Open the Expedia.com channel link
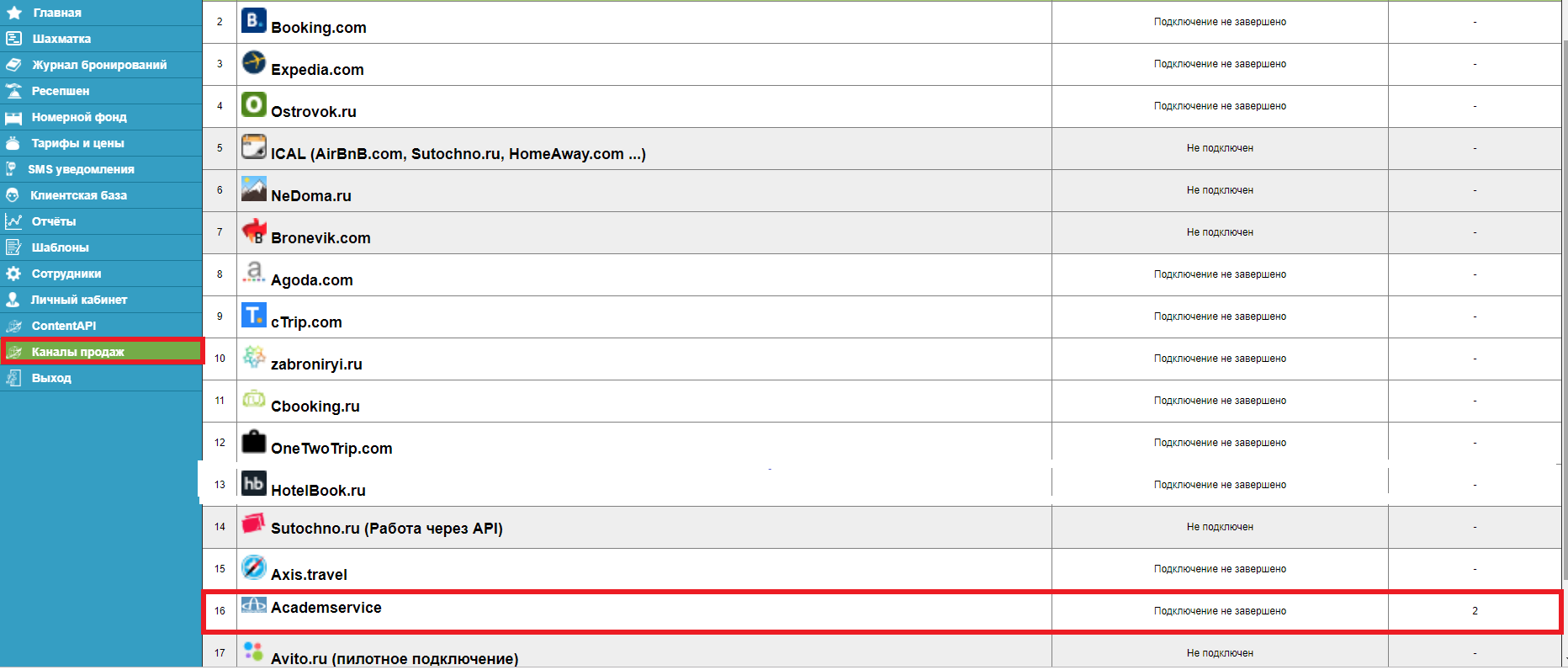The height and width of the screenshot is (670, 1568). click(x=317, y=70)
